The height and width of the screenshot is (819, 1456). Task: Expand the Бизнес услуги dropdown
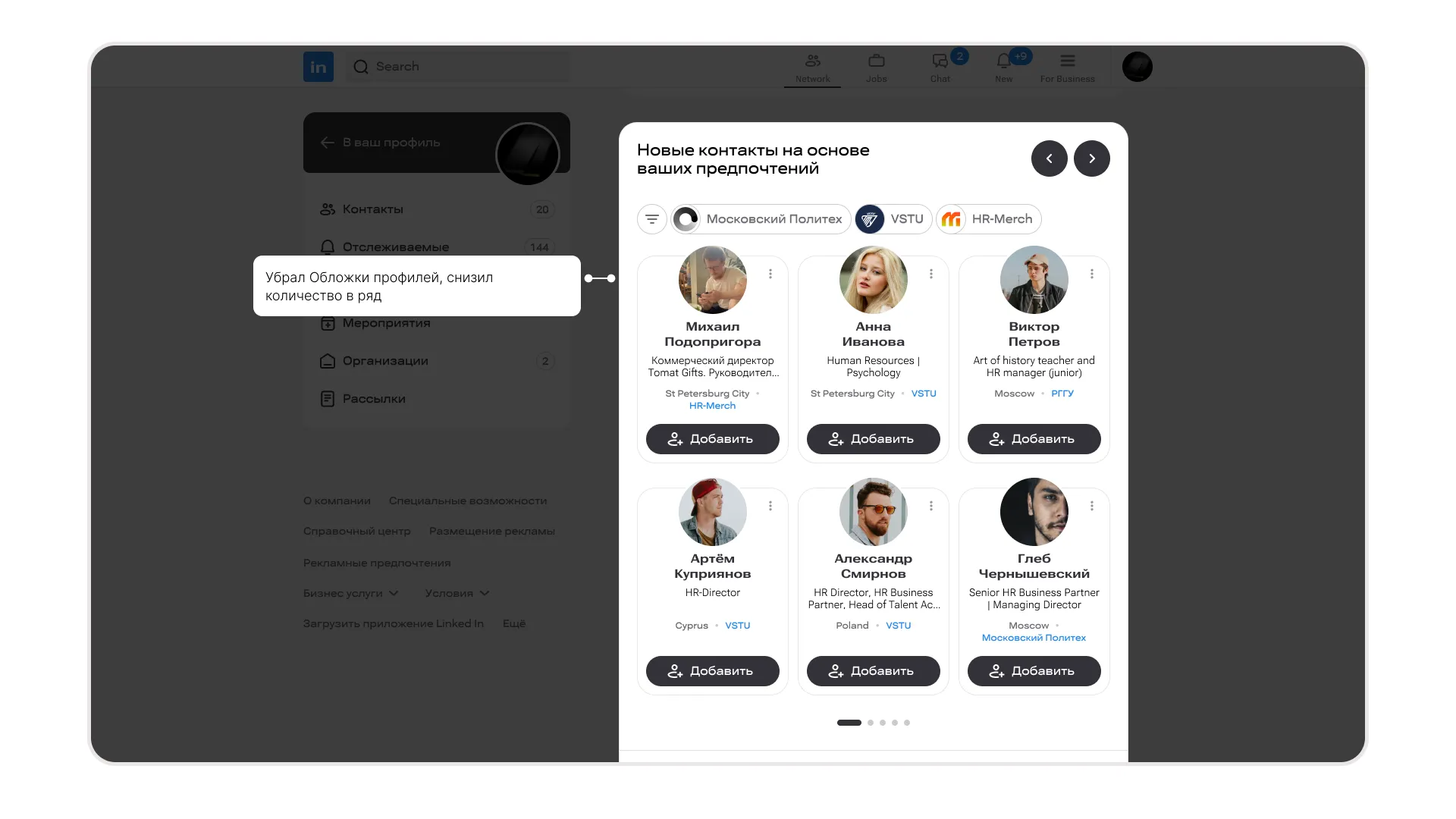[x=350, y=593]
